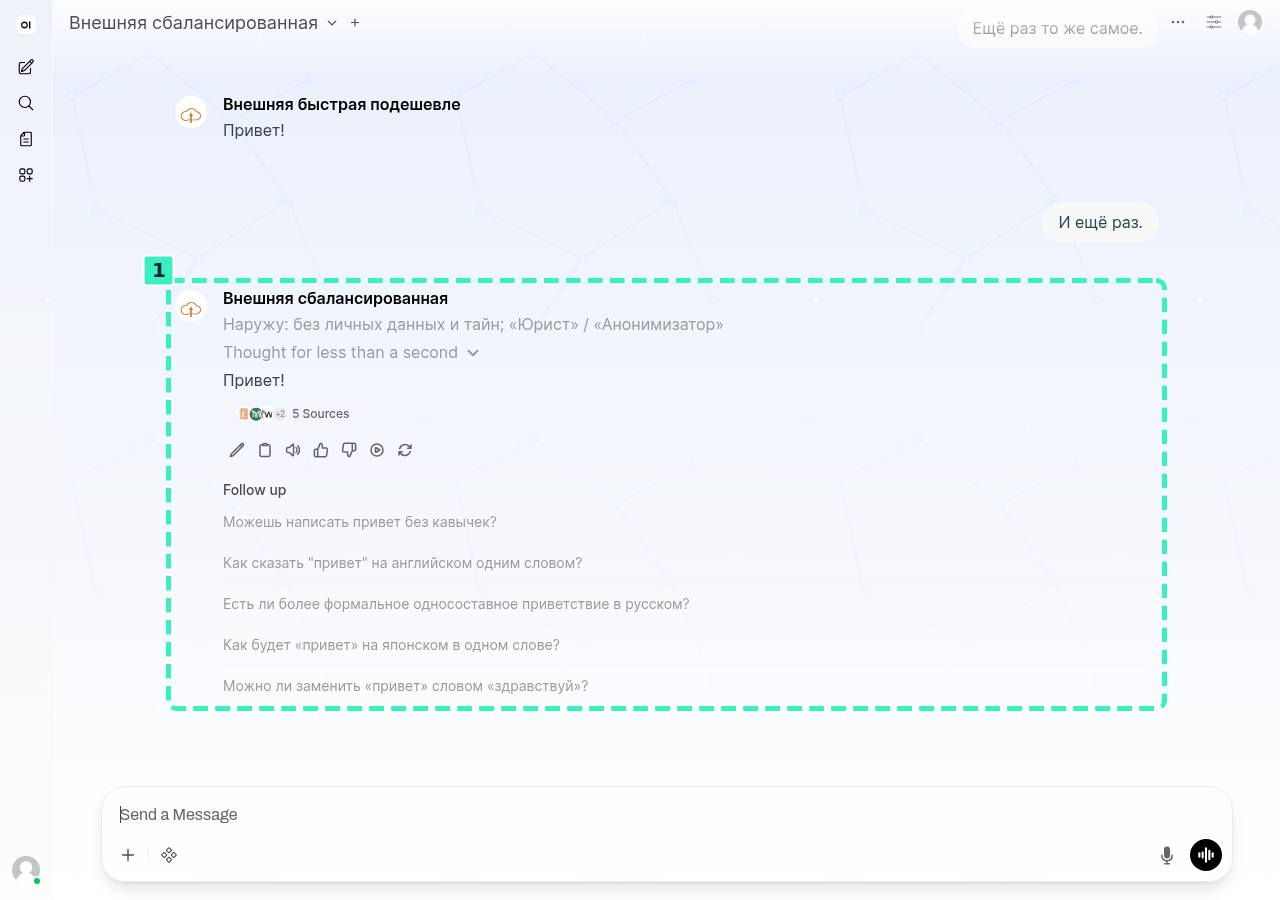Open notes from the left sidebar
Screen dimensions: 1280x900
(26, 139)
